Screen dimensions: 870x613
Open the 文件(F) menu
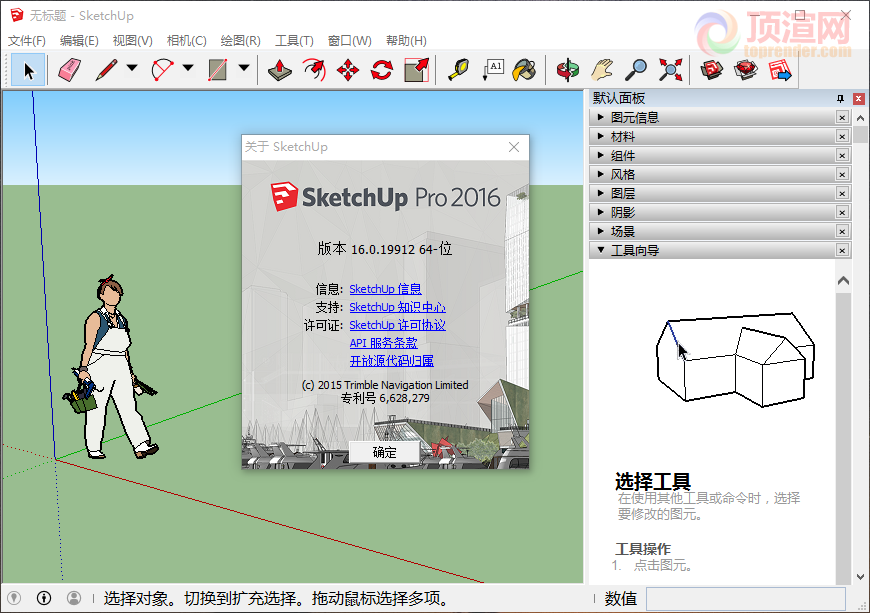coord(27,40)
